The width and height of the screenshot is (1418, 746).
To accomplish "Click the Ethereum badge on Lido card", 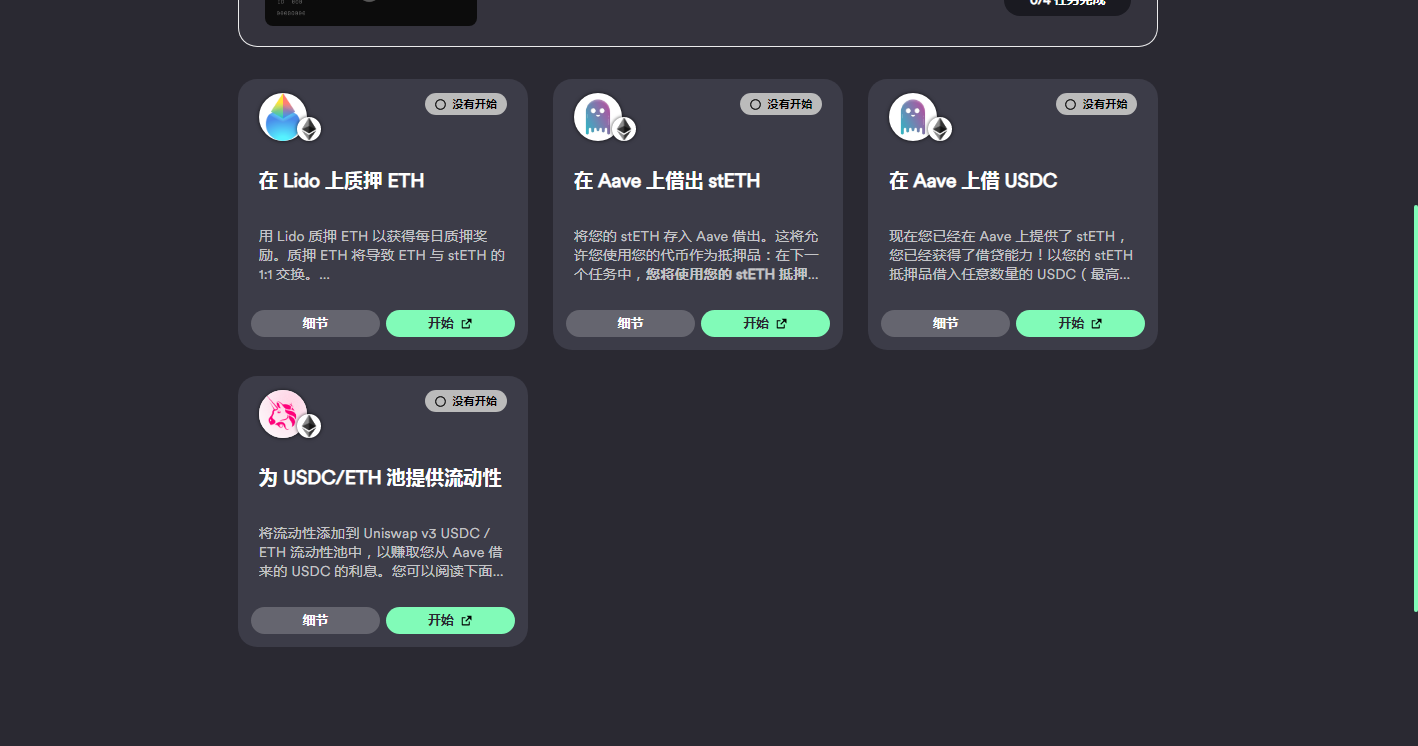I will coord(309,129).
